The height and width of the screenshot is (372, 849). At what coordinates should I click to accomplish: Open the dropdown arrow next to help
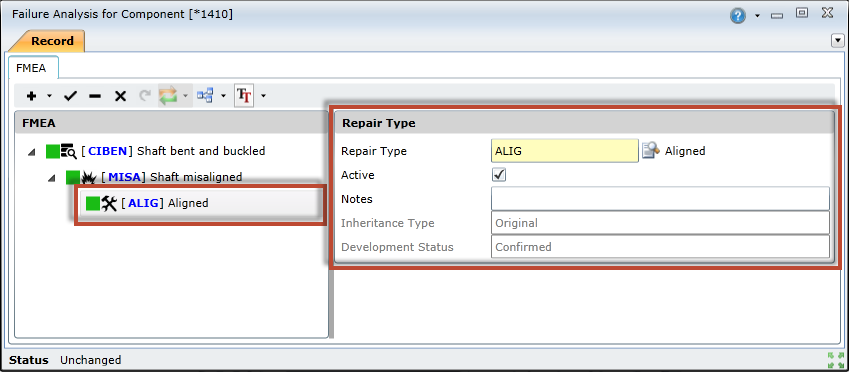click(x=757, y=16)
